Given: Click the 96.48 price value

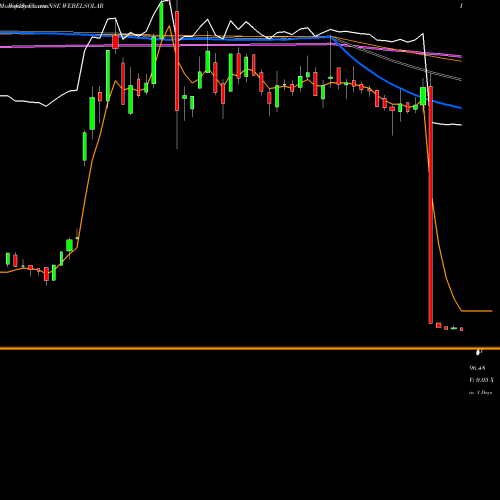Looking at the screenshot, I should pyautogui.click(x=477, y=368).
